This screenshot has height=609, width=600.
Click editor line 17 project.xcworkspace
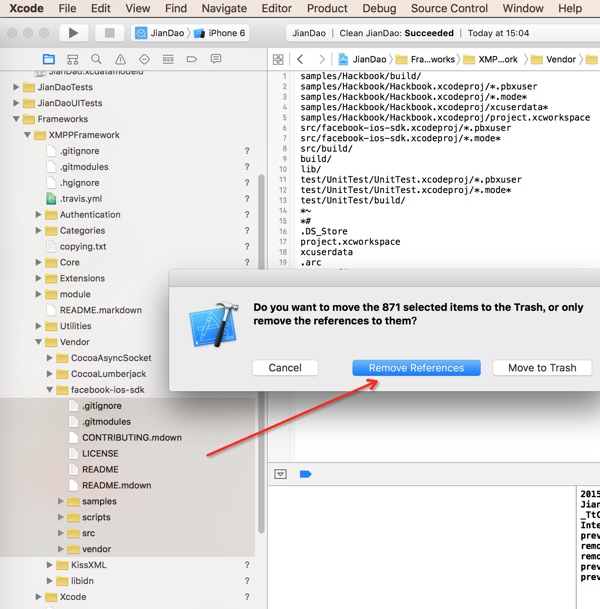350,242
